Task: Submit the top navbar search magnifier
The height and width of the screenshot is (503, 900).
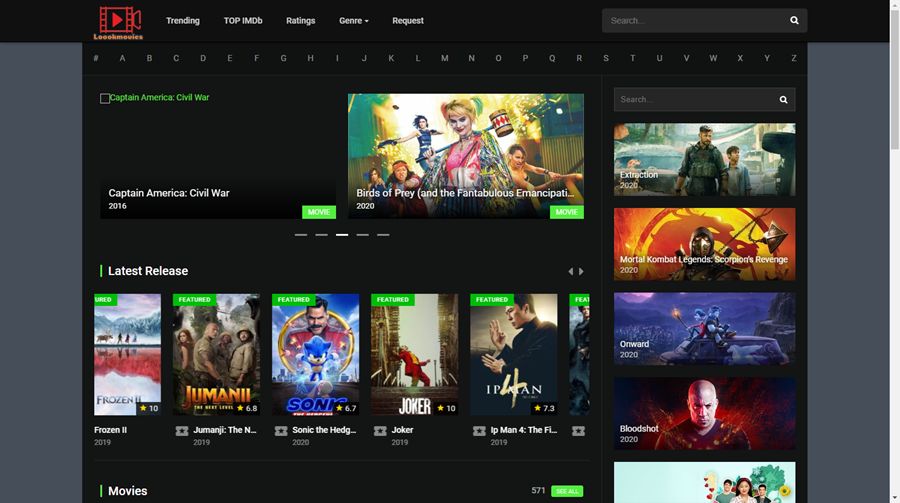Action: [794, 21]
